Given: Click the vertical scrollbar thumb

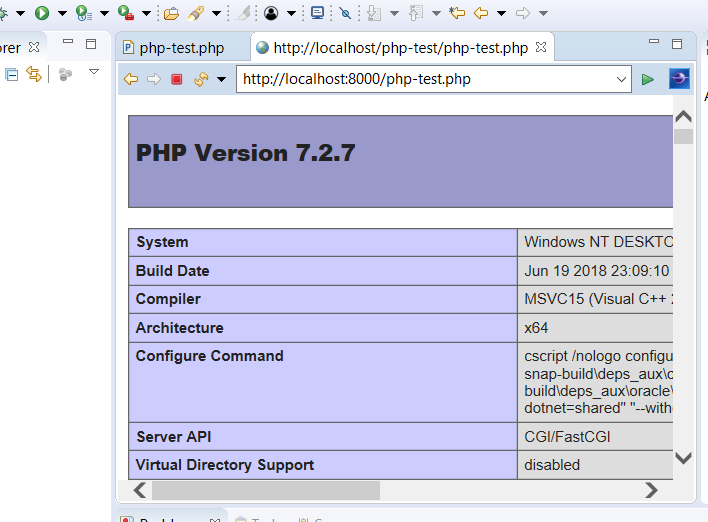Looking at the screenshot, I should click(684, 136).
